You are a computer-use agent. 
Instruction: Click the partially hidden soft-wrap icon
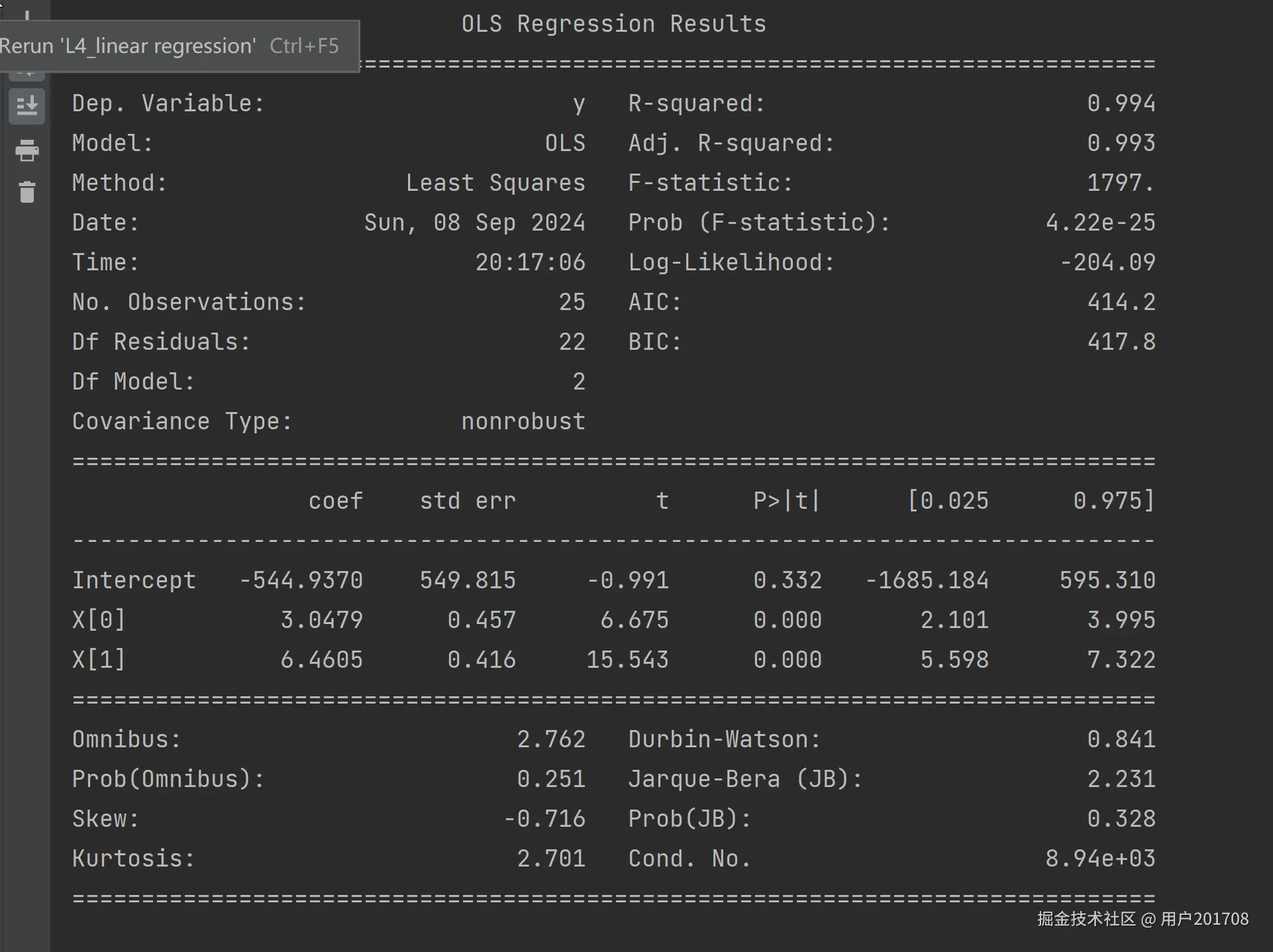coord(26,76)
